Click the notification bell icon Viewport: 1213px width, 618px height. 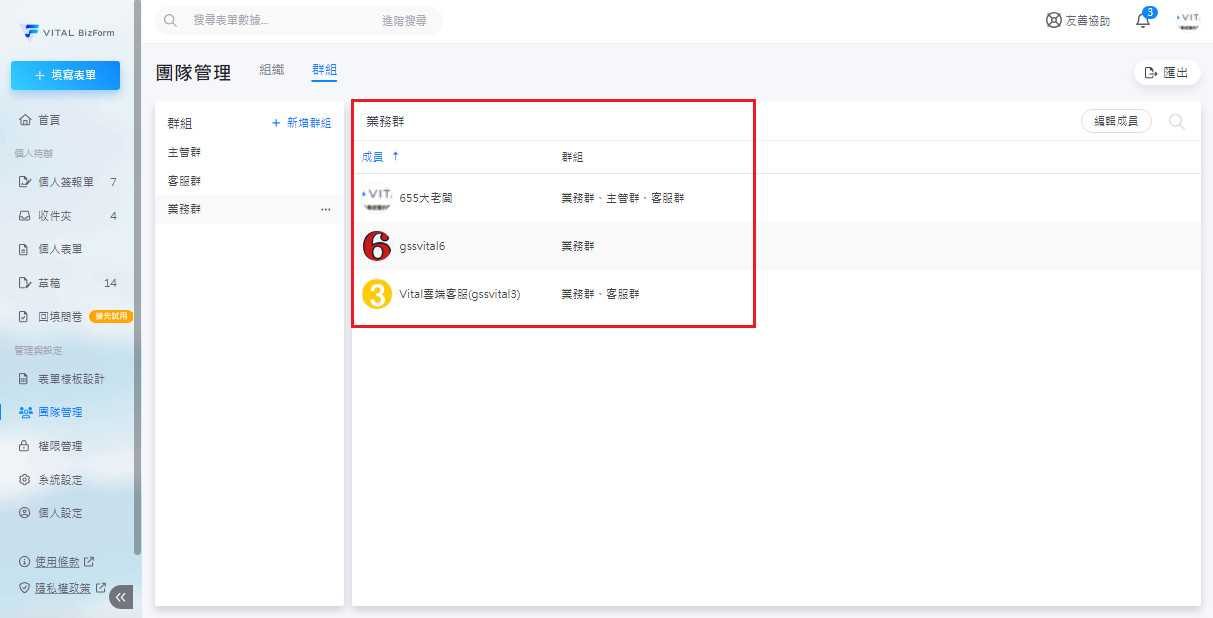(1143, 21)
